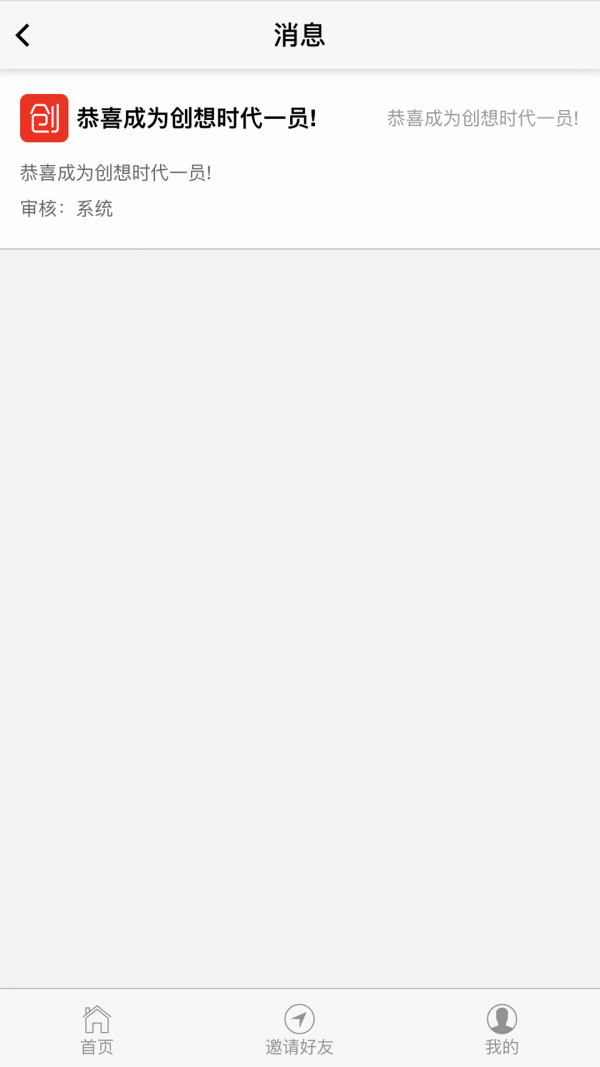Click bottom bar gap between 首页 and 邀请好友
Viewport: 600px width, 1067px height.
click(197, 1028)
